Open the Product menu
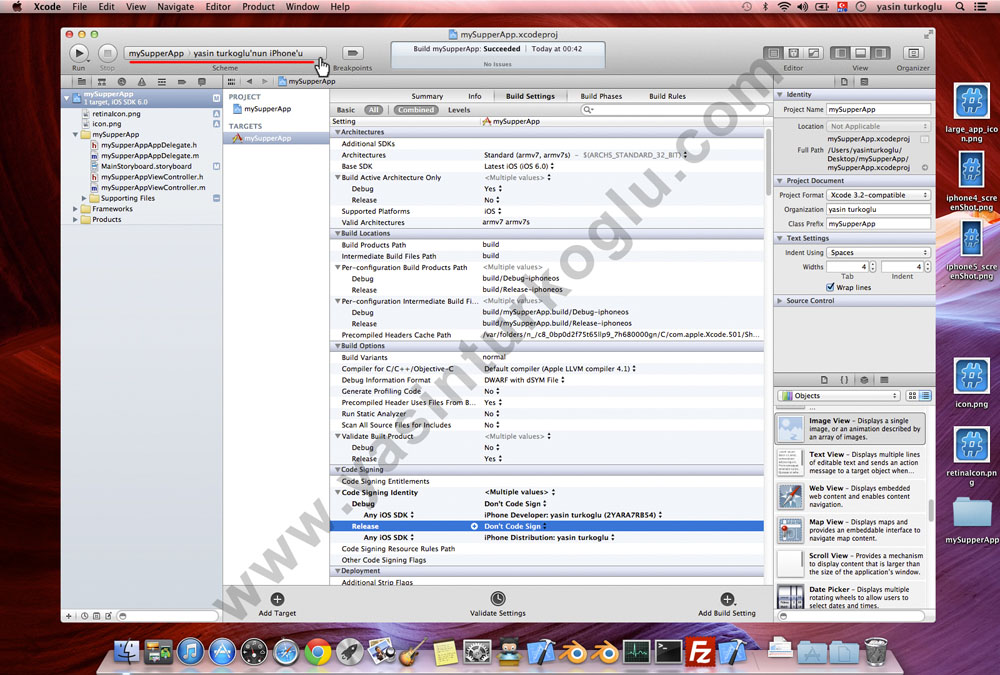The height and width of the screenshot is (675, 1000). [258, 6]
